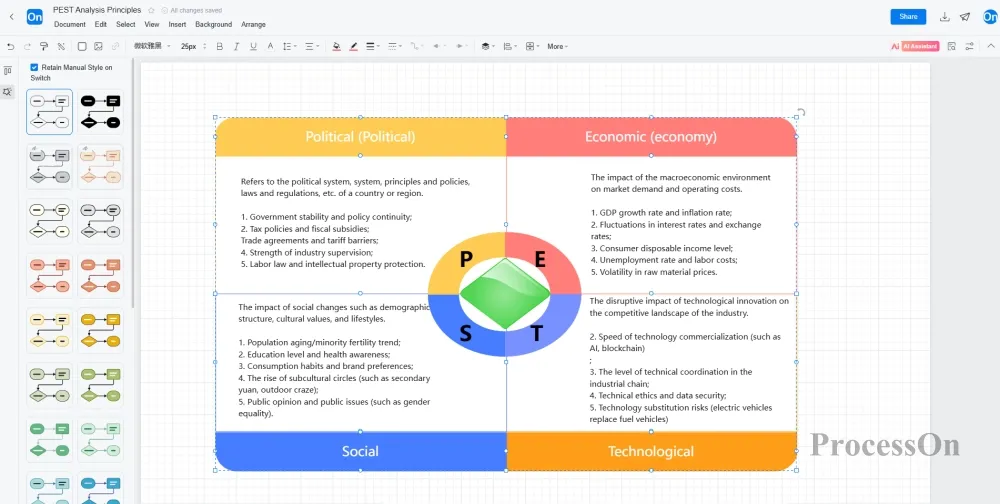Click the undo arrow in toolbar
Viewport: 1000px width, 504px height.
coord(11,46)
